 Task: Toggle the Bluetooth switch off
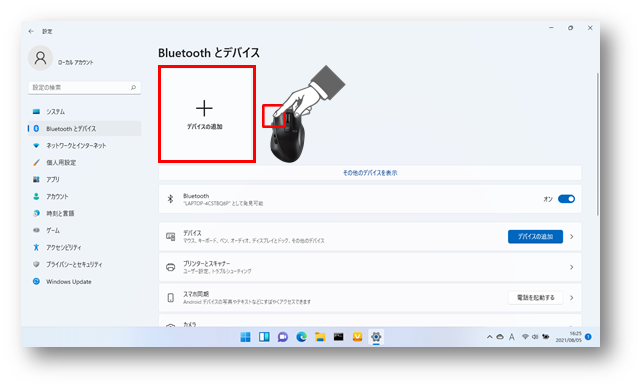coord(567,199)
